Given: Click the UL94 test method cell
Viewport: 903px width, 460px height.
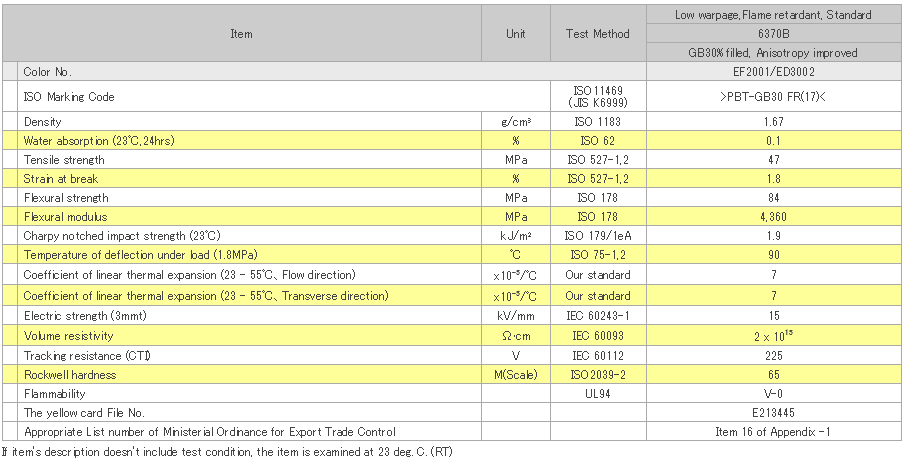Looking at the screenshot, I should coord(598,394).
